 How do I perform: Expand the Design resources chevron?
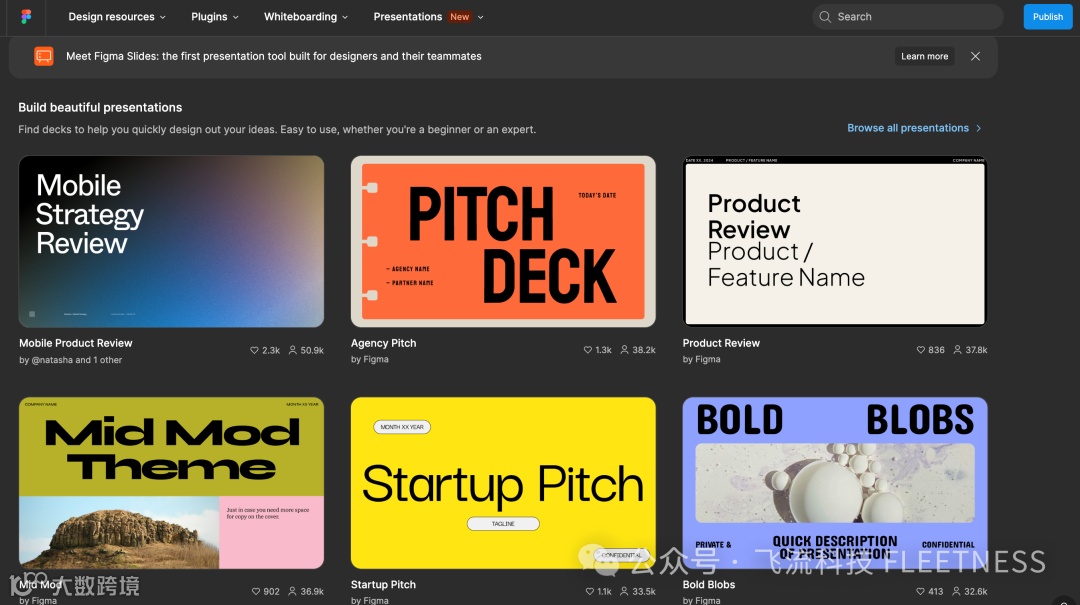click(x=163, y=17)
